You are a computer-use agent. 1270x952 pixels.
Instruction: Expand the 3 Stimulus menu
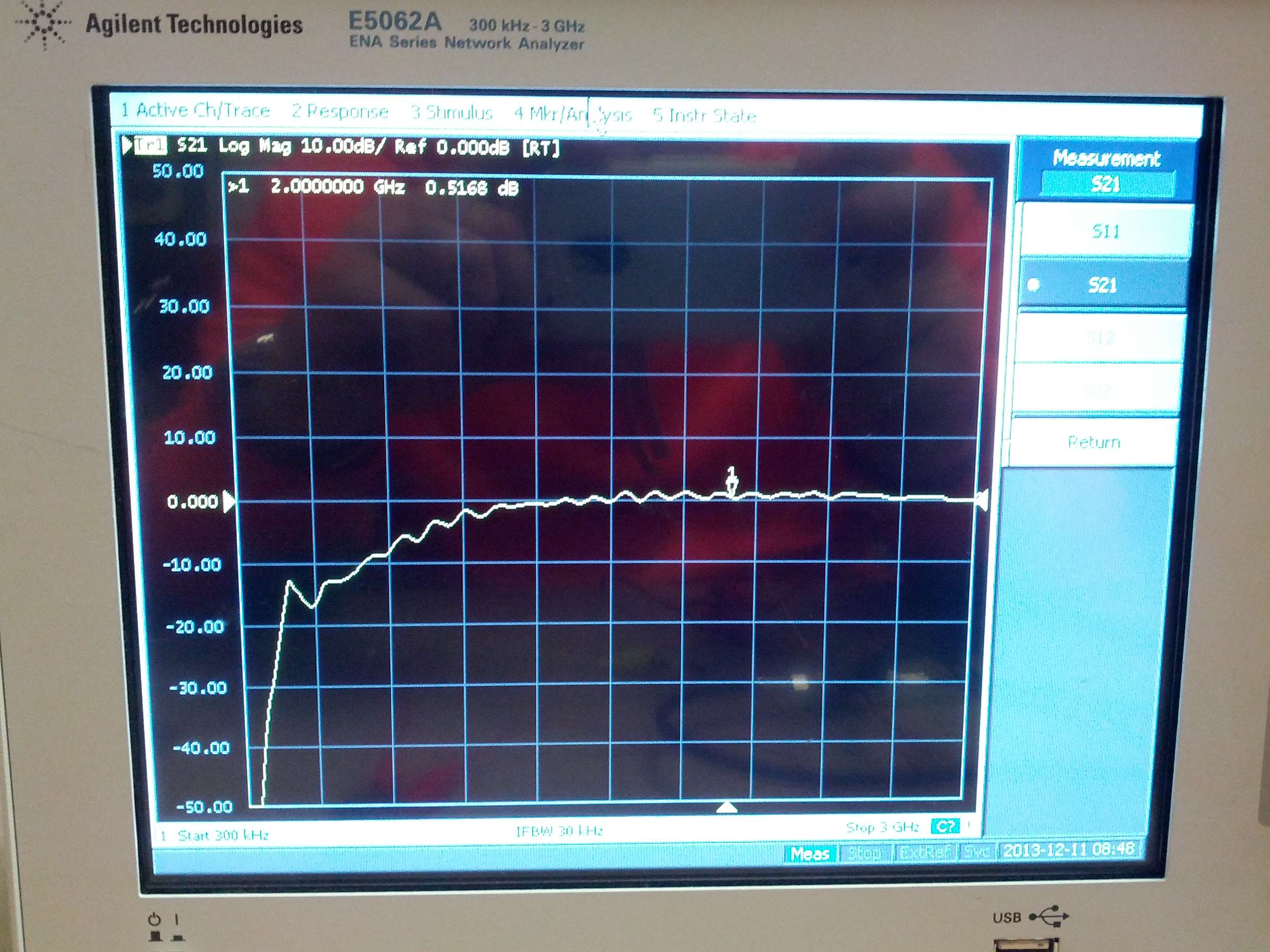click(452, 113)
